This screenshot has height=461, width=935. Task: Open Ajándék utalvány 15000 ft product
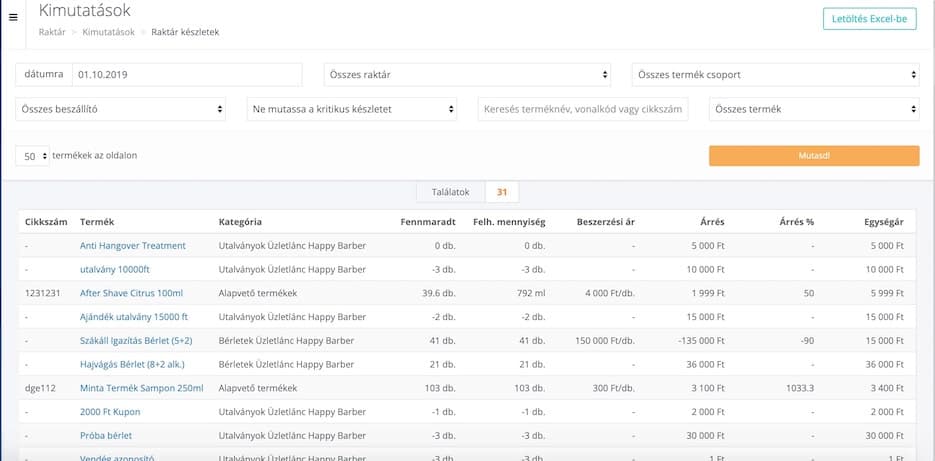[134, 317]
